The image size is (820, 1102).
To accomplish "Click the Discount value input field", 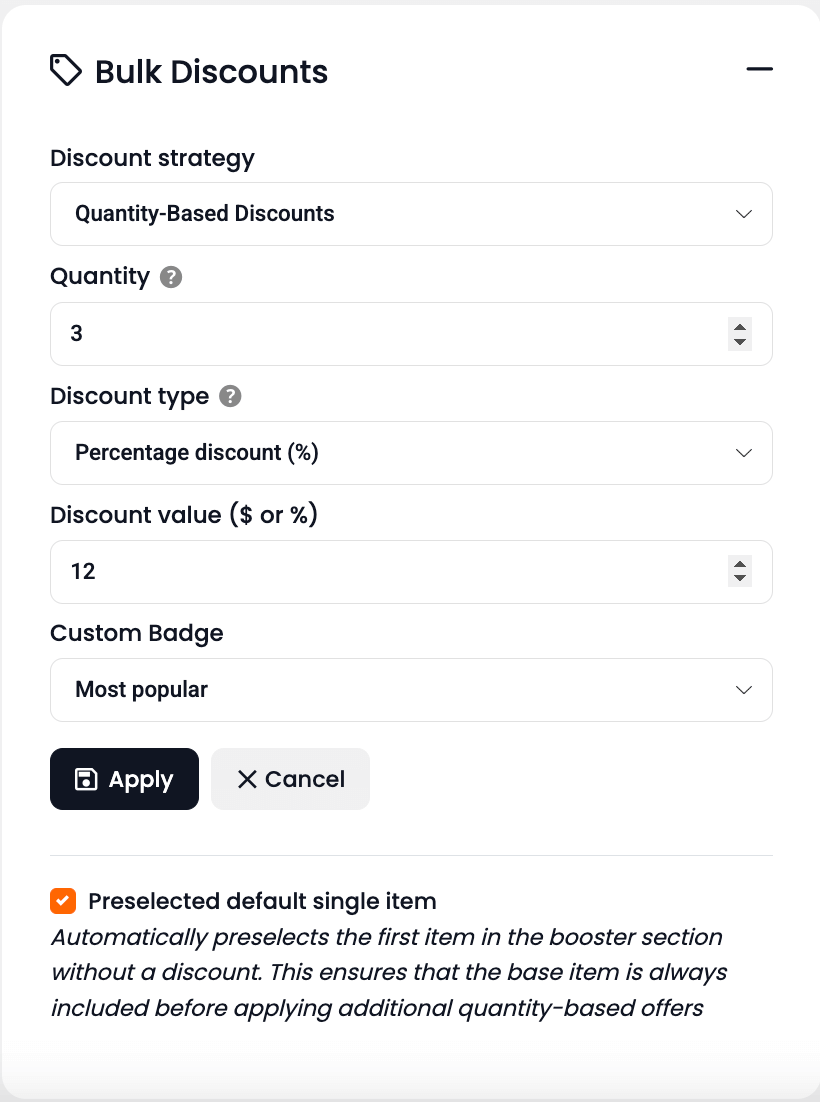I will tap(390, 572).
